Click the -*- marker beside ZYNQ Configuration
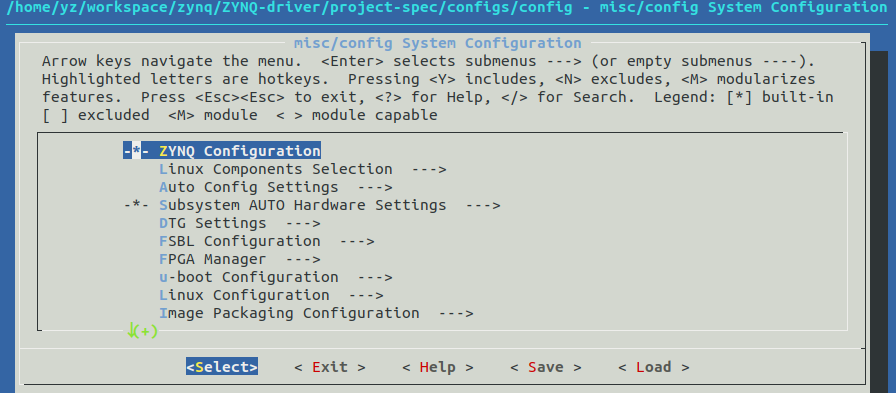 click(x=136, y=151)
